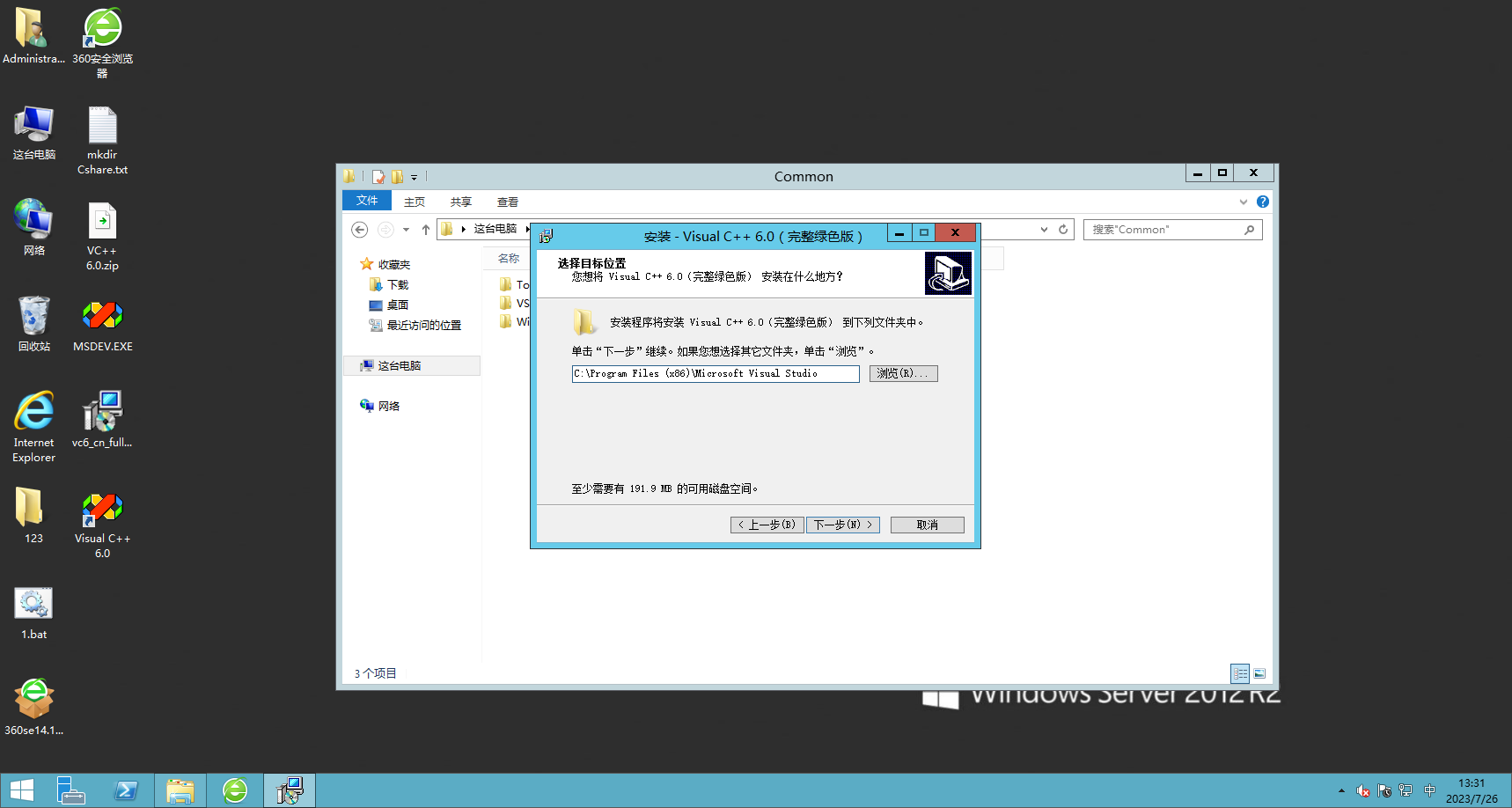Open mkdir Cshare.txt file on desktop
1512x808 pixels.
pyautogui.click(x=102, y=139)
